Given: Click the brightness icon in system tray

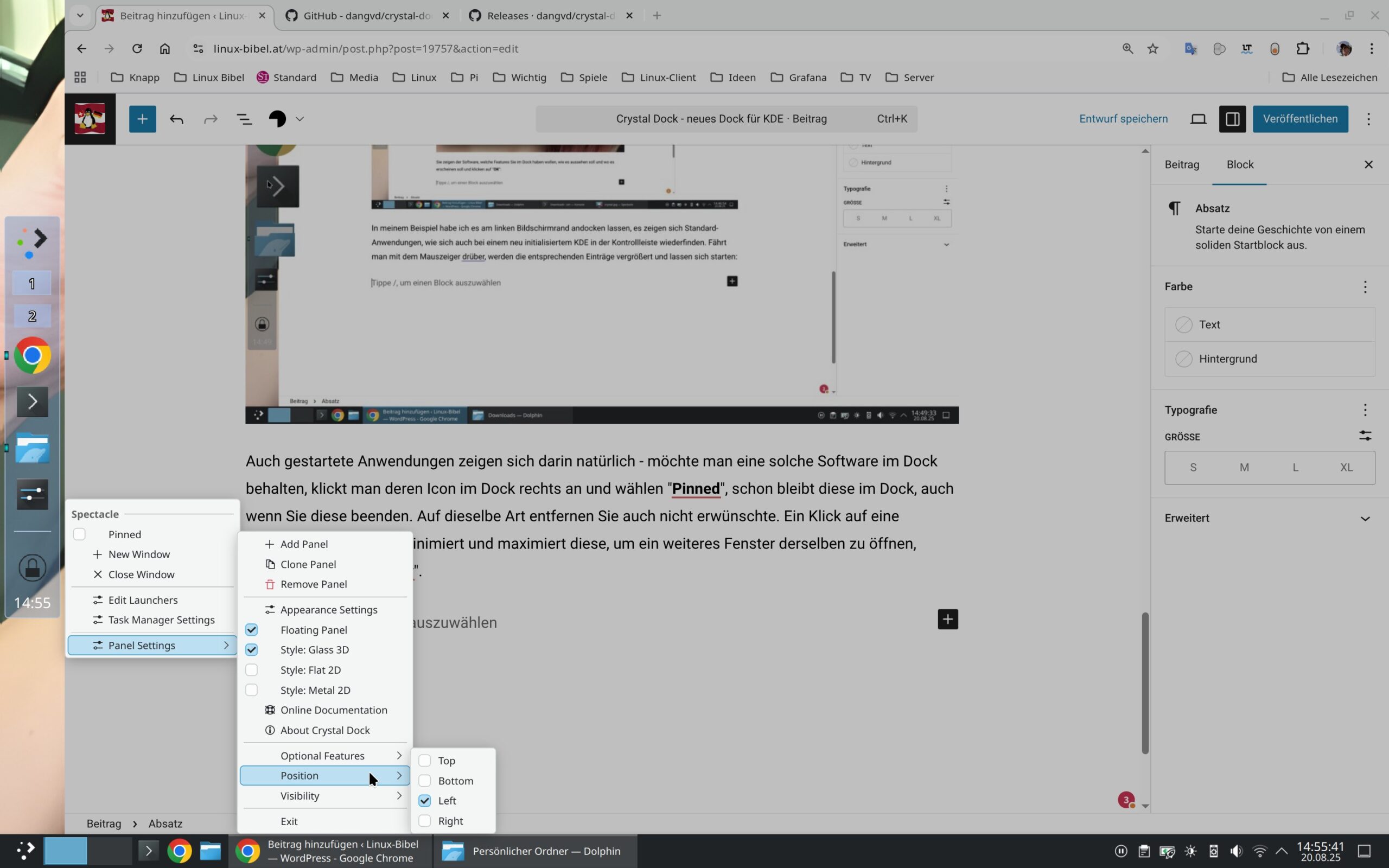Looking at the screenshot, I should tap(1190, 851).
